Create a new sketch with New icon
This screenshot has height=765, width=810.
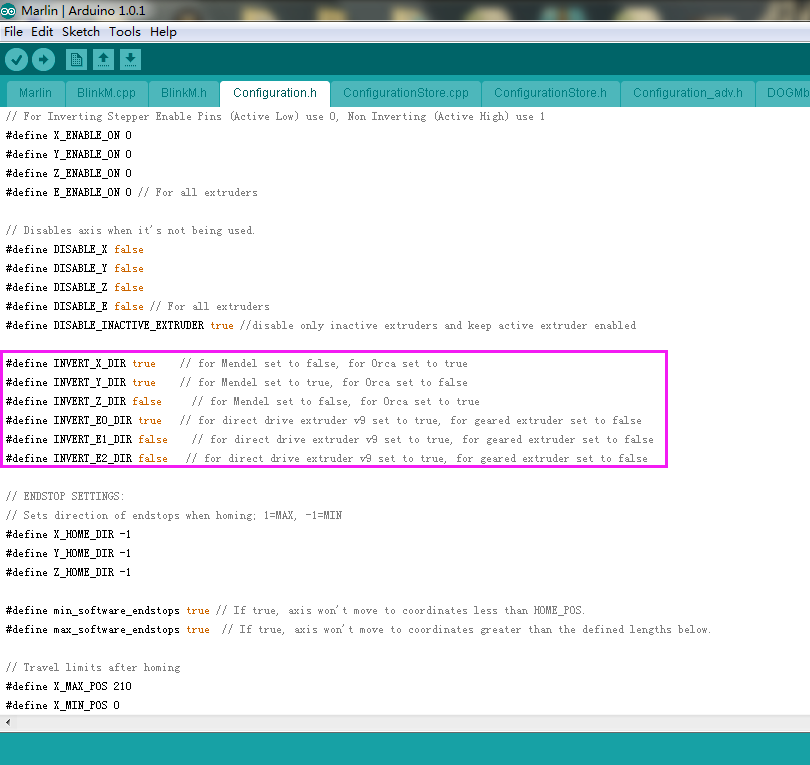76,60
